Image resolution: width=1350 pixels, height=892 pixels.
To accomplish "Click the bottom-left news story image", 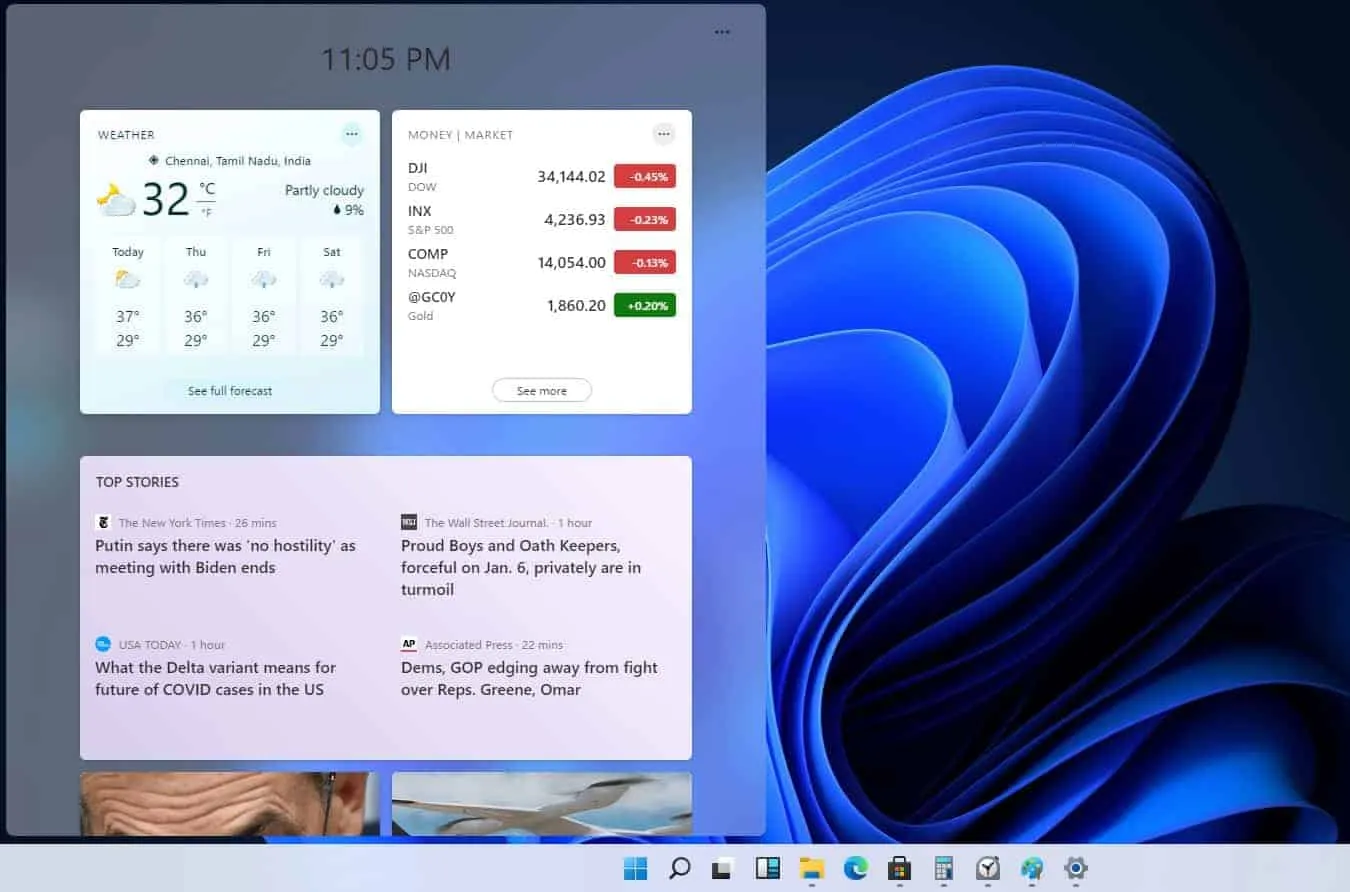I will tap(229, 810).
